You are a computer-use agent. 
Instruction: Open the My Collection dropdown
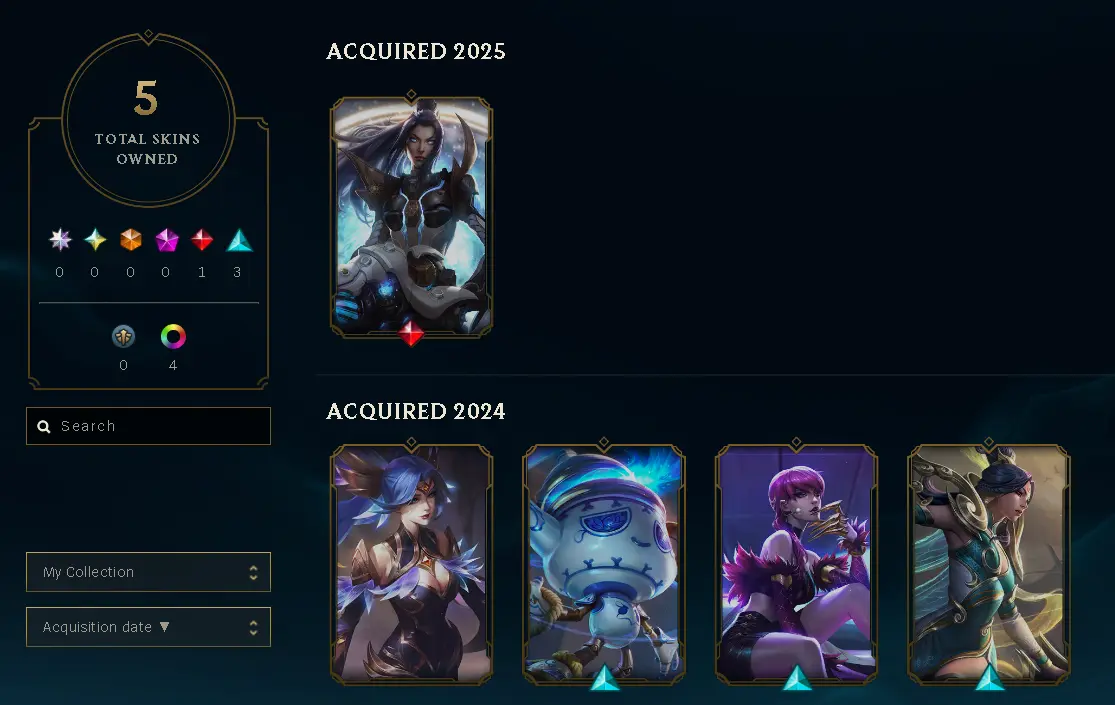click(x=149, y=572)
